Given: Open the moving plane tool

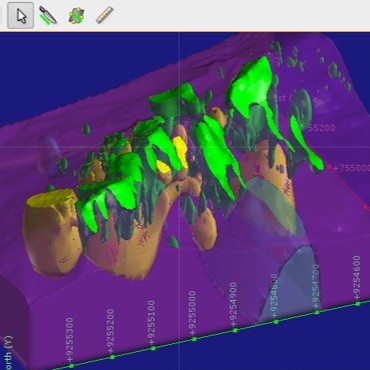Looking at the screenshot, I should [x=76, y=16].
